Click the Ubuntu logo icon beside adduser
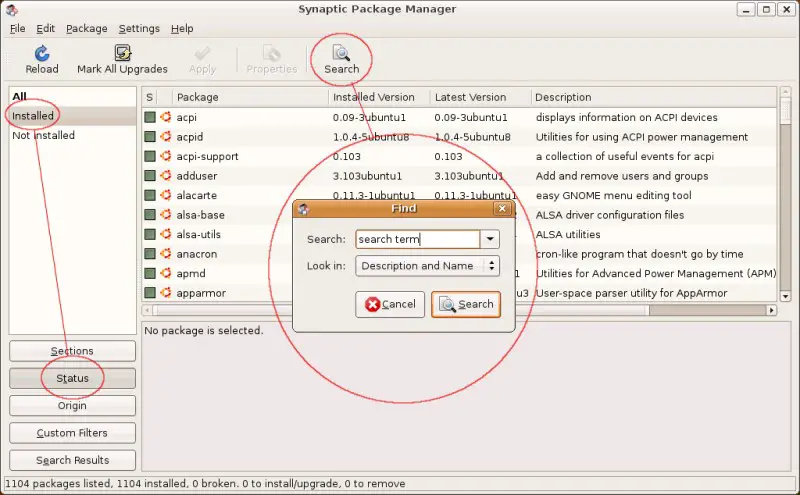 [x=165, y=176]
